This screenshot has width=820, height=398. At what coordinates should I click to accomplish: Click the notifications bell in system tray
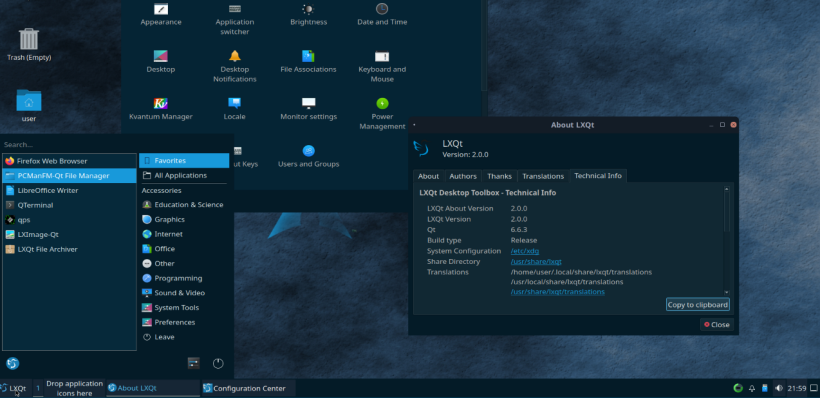click(752, 388)
